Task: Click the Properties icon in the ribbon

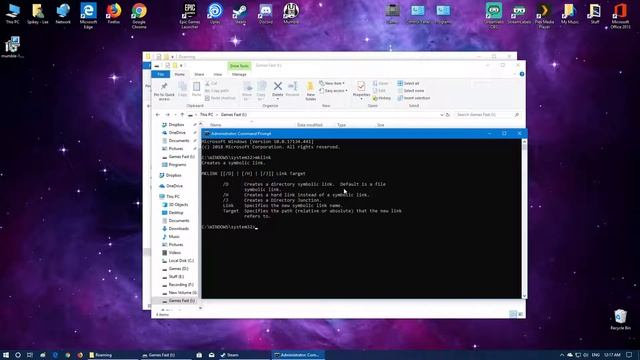Action: coord(361,87)
